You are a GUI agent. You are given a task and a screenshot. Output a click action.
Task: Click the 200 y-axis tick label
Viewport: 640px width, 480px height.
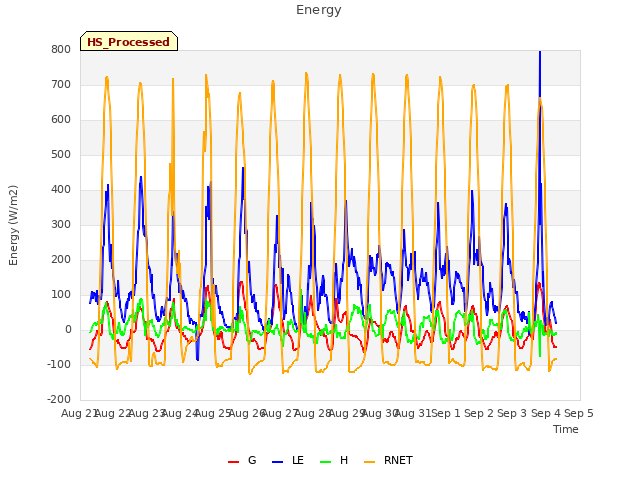(x=61, y=260)
